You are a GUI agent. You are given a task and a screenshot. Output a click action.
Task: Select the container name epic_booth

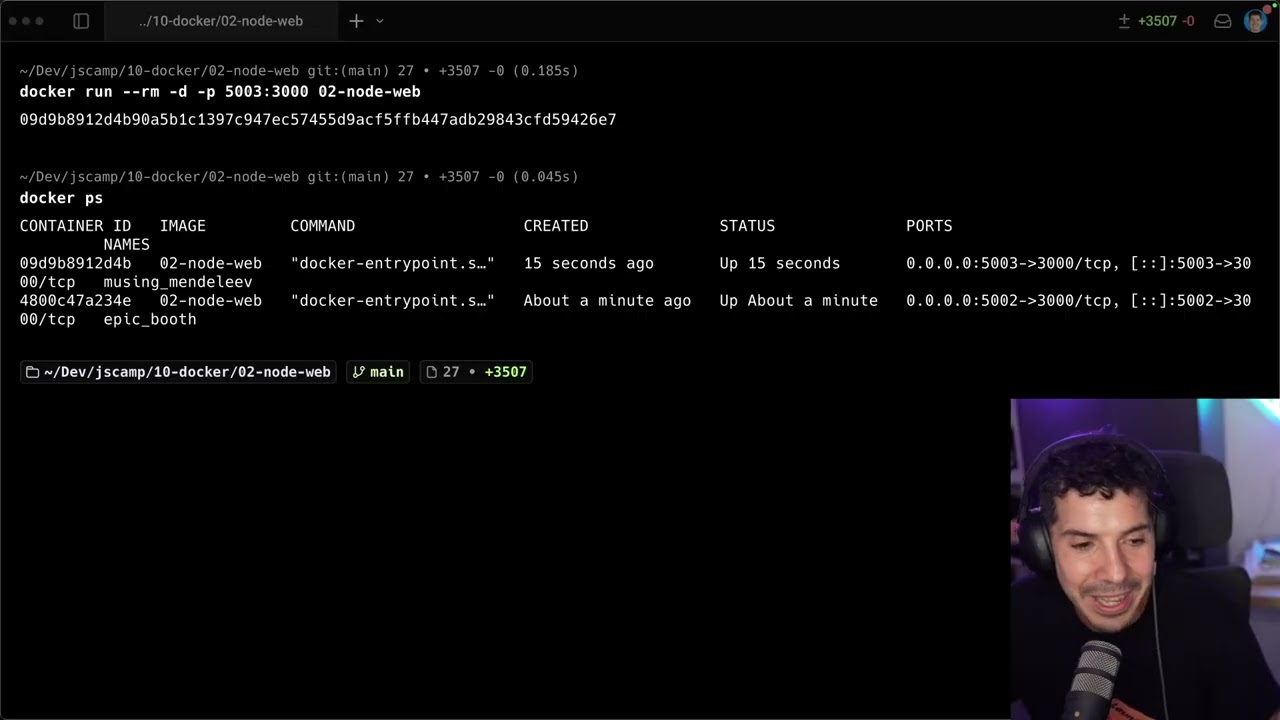point(150,320)
